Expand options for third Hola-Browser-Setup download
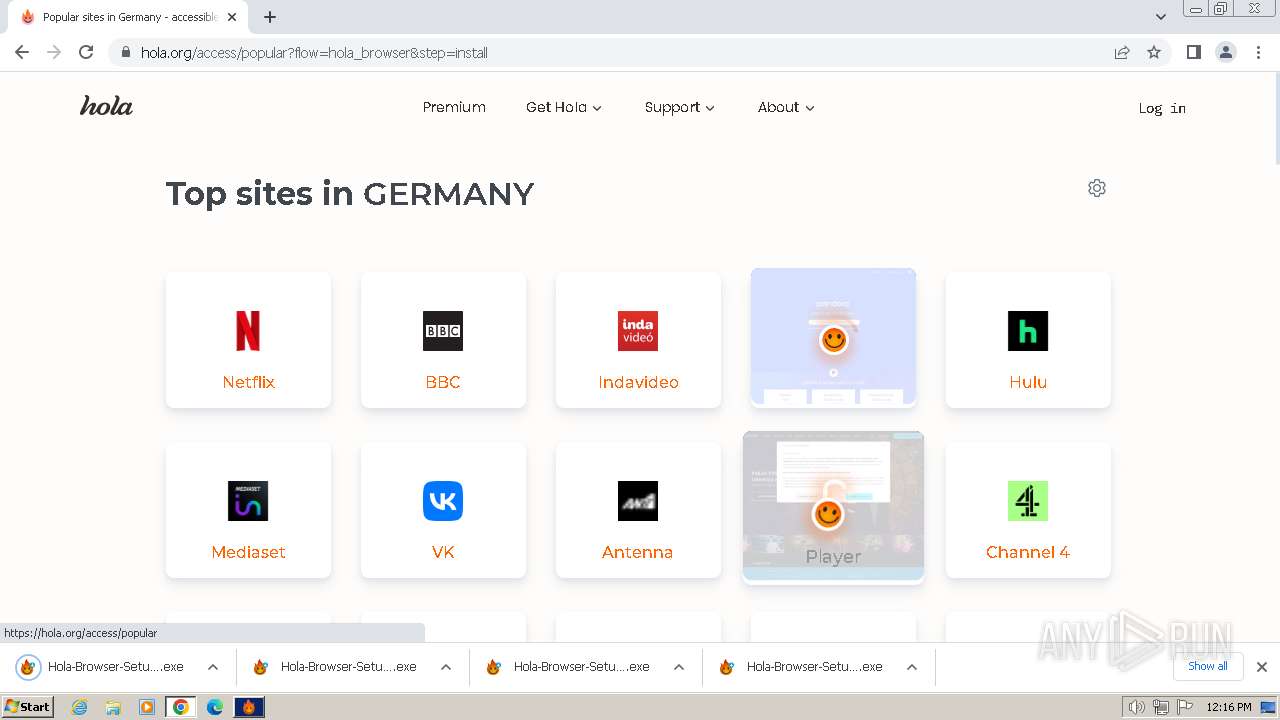Screen dimensions: 1280x720 [x=679, y=667]
